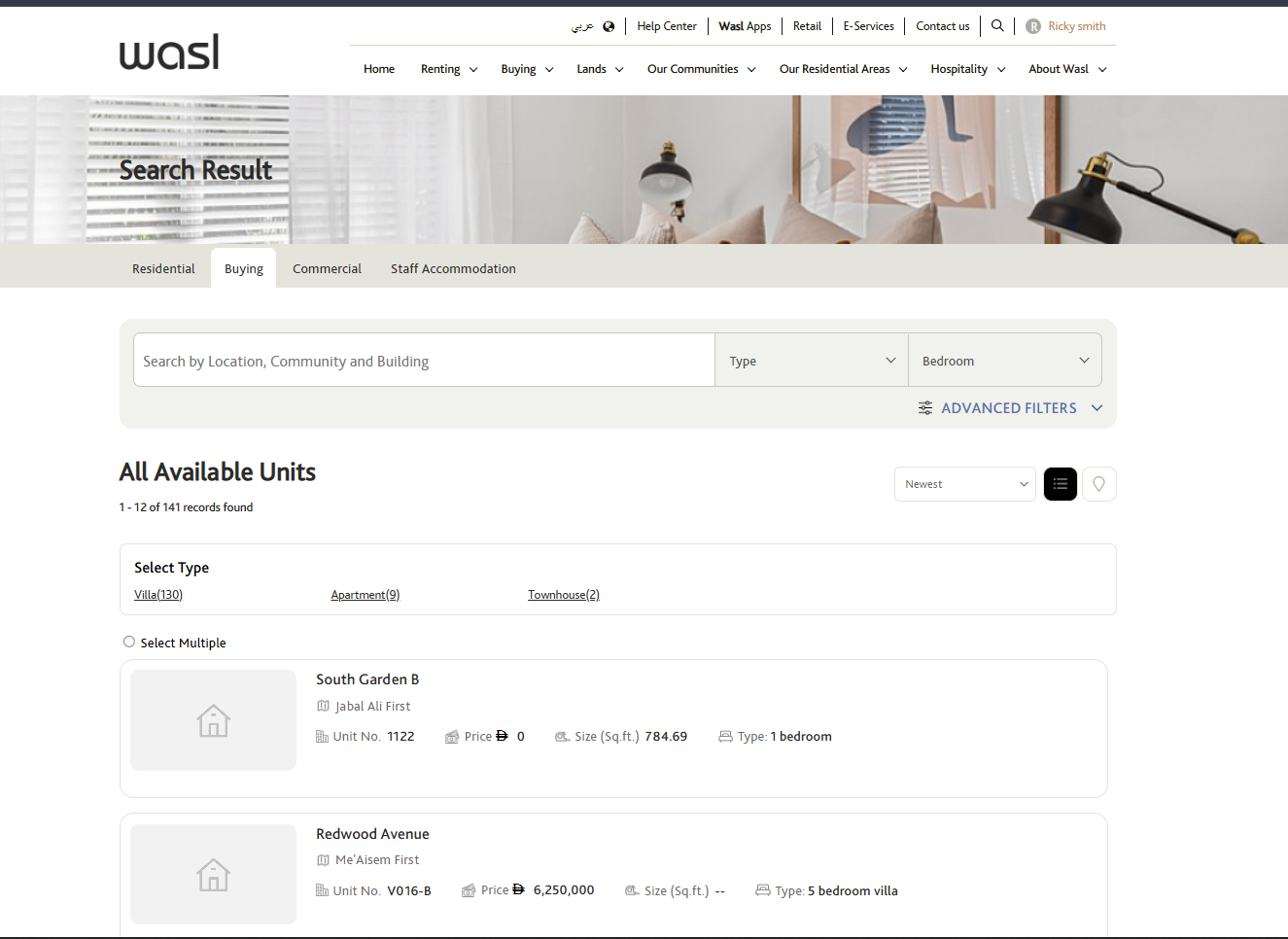Switch to map view pin icon

pos(1098,484)
